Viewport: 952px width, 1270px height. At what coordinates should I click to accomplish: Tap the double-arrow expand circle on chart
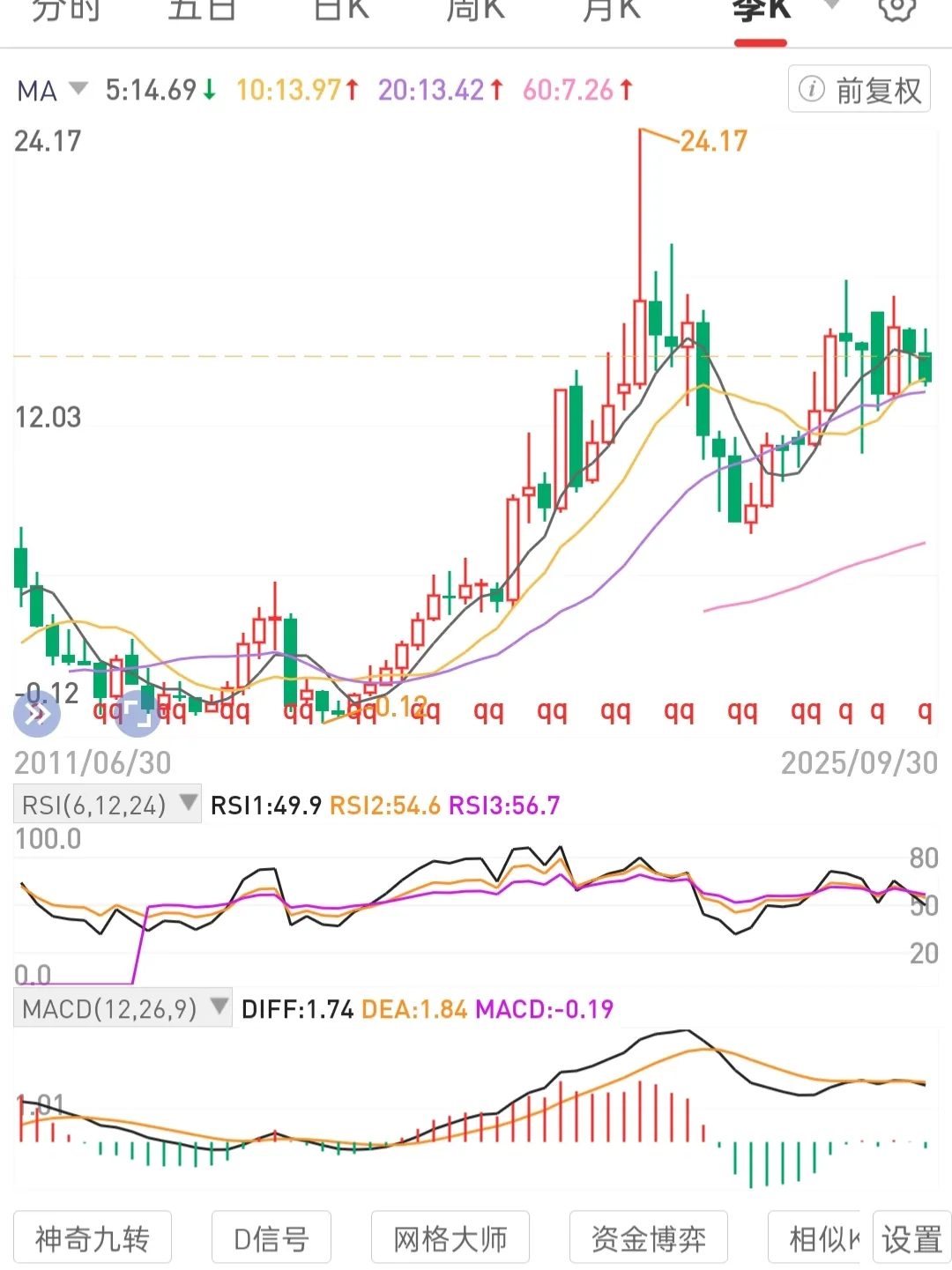(37, 713)
